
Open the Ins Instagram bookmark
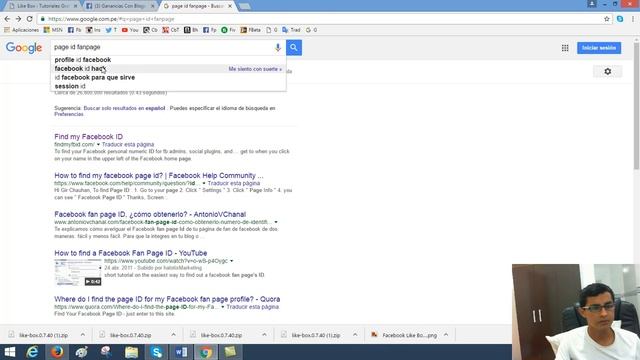click(93, 30)
